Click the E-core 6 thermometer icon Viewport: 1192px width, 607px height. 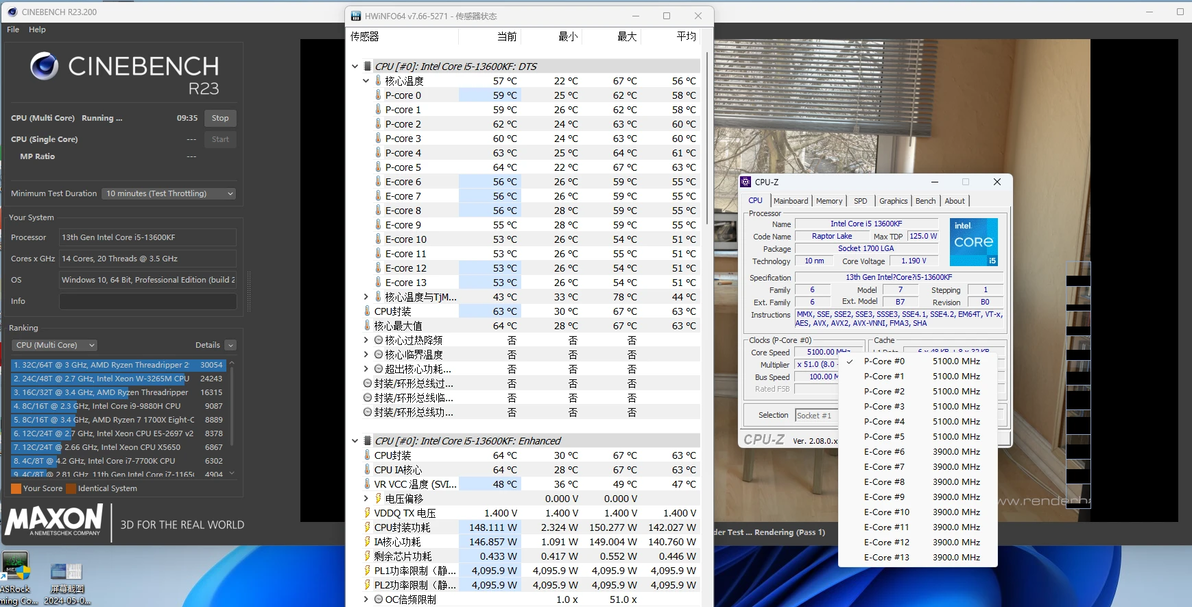click(x=379, y=182)
